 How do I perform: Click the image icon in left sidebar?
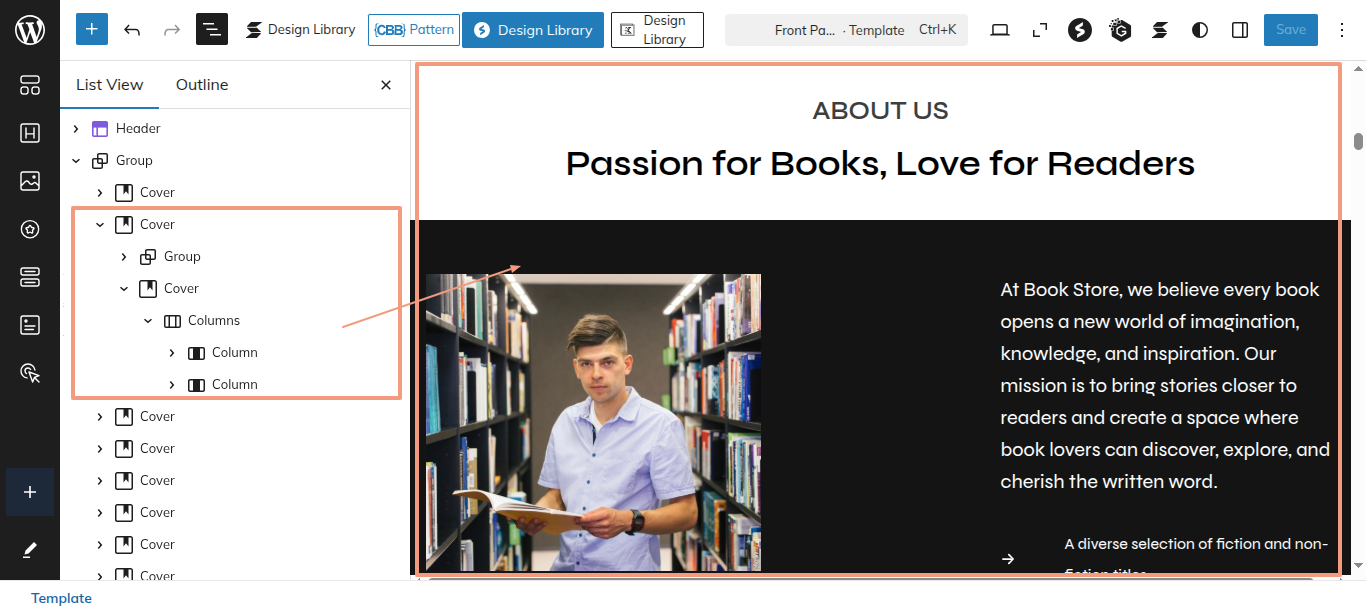point(30,181)
